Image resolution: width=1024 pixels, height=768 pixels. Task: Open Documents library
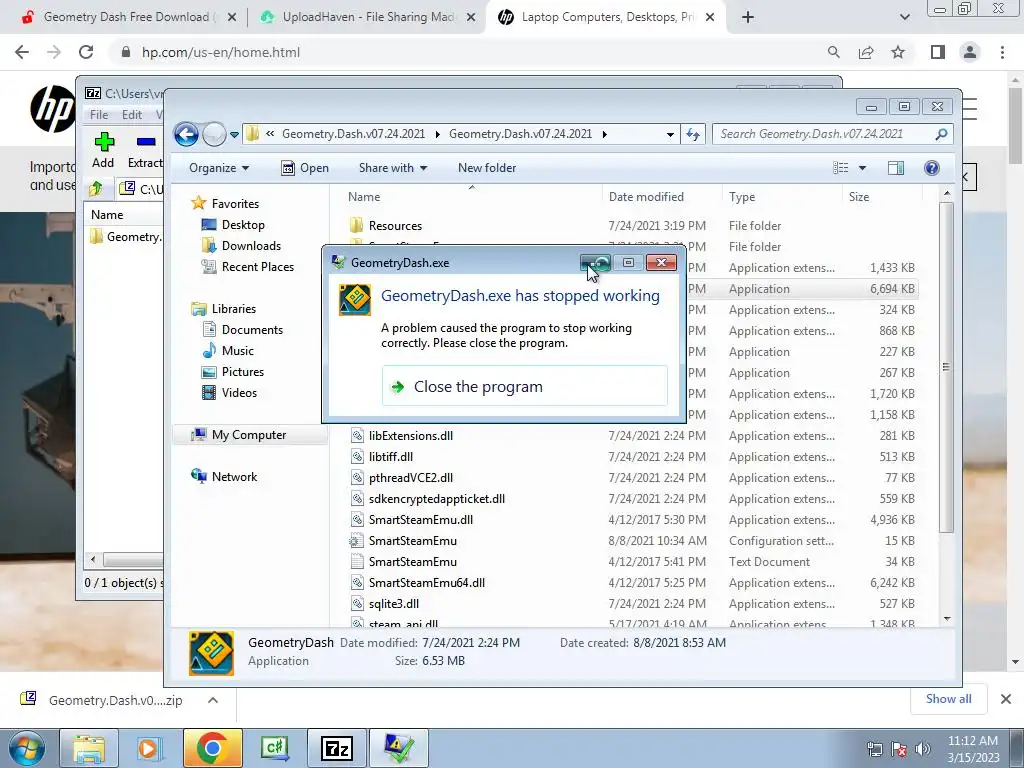[251, 330]
